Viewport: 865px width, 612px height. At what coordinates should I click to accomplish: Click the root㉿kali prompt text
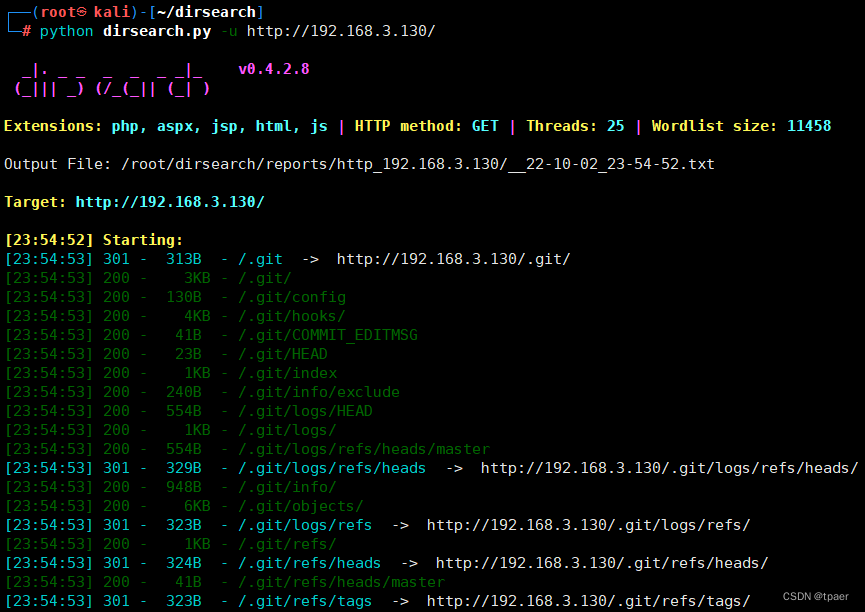85,12
